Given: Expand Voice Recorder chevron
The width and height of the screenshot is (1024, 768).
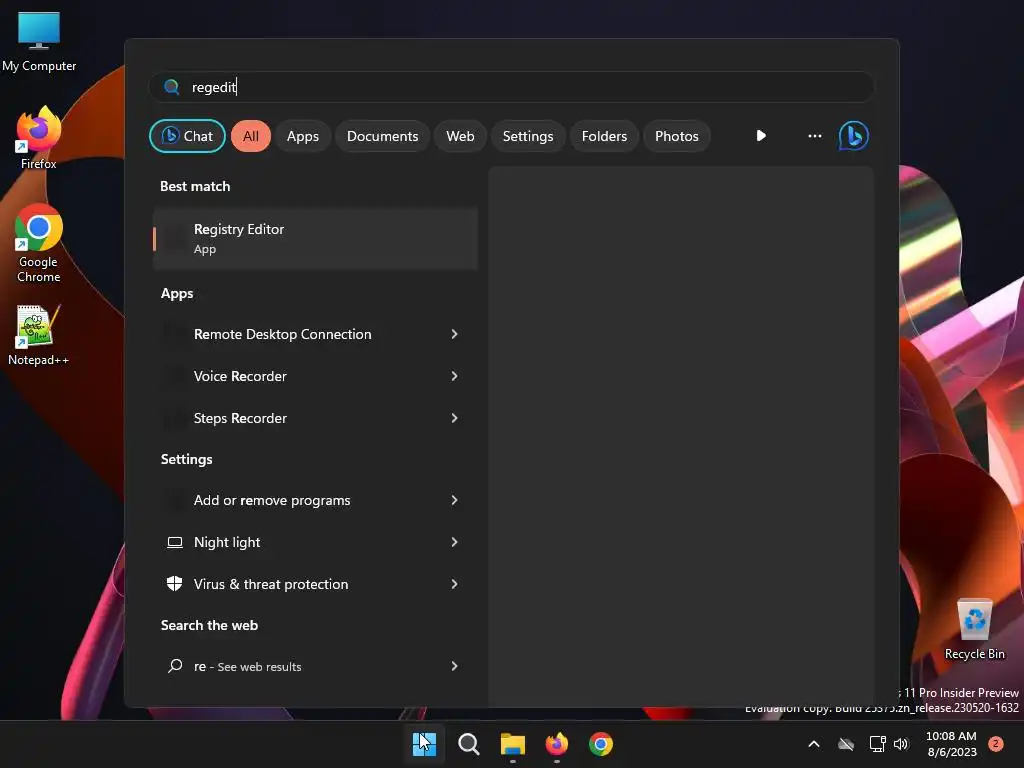Looking at the screenshot, I should click(455, 376).
